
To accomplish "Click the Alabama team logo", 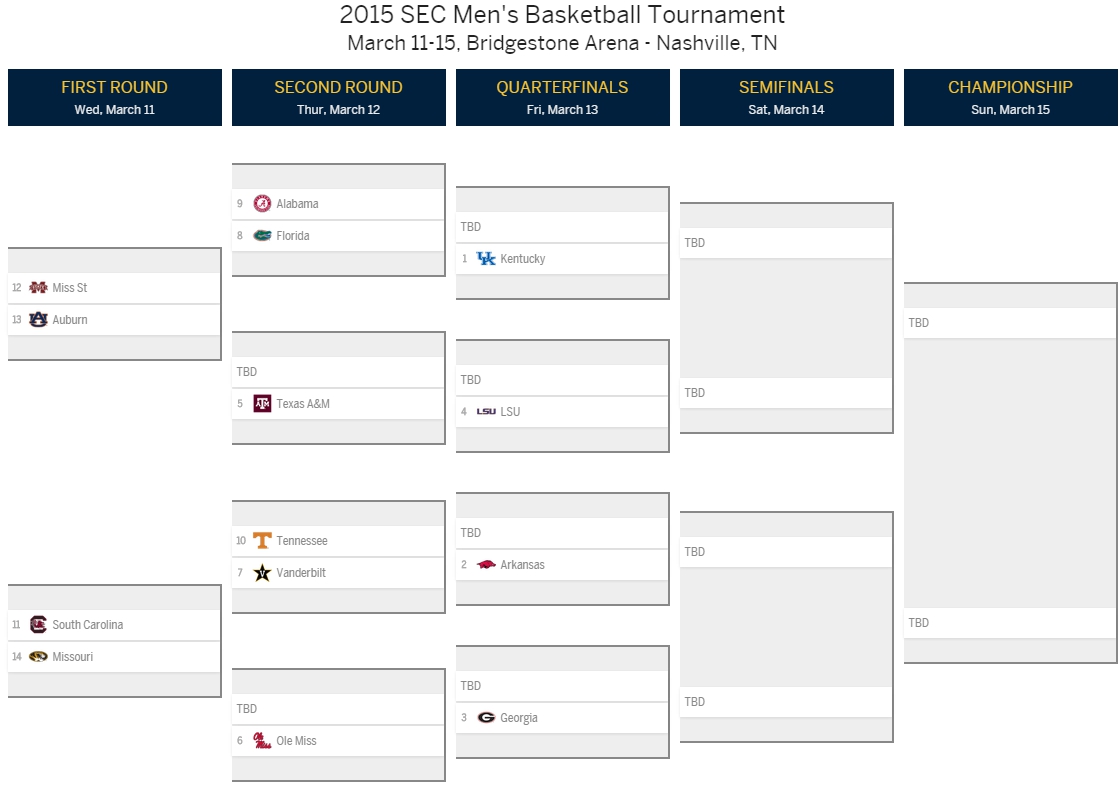I will pyautogui.click(x=263, y=203).
